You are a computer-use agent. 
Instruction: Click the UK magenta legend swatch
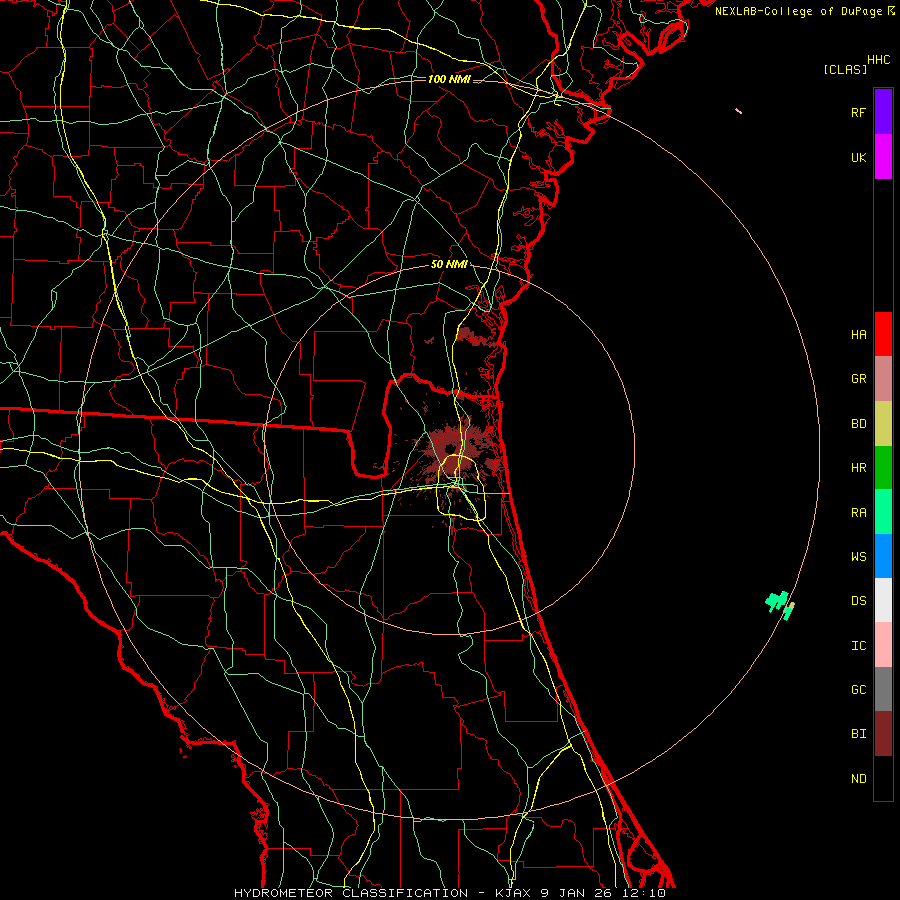[883, 157]
